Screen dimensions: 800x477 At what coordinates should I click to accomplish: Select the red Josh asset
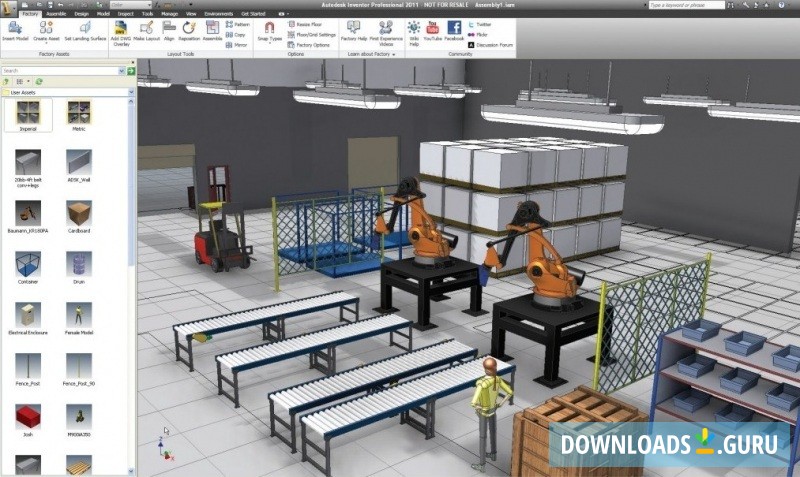click(x=28, y=421)
